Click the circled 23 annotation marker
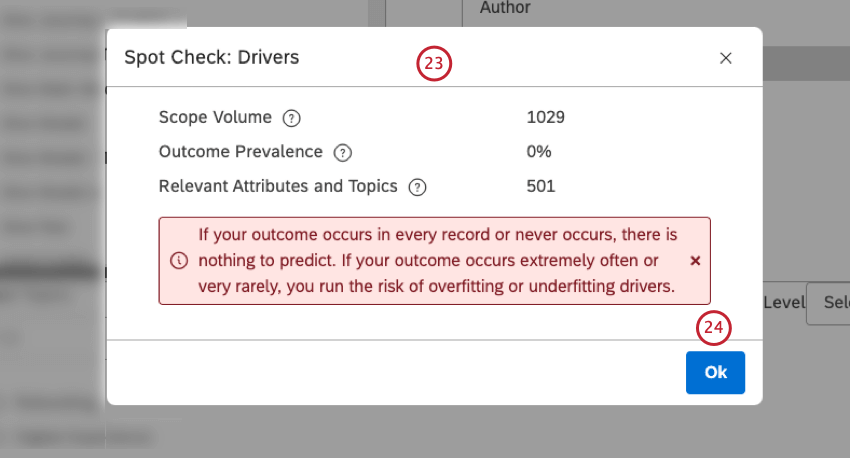This screenshot has width=850, height=458. pos(434,64)
